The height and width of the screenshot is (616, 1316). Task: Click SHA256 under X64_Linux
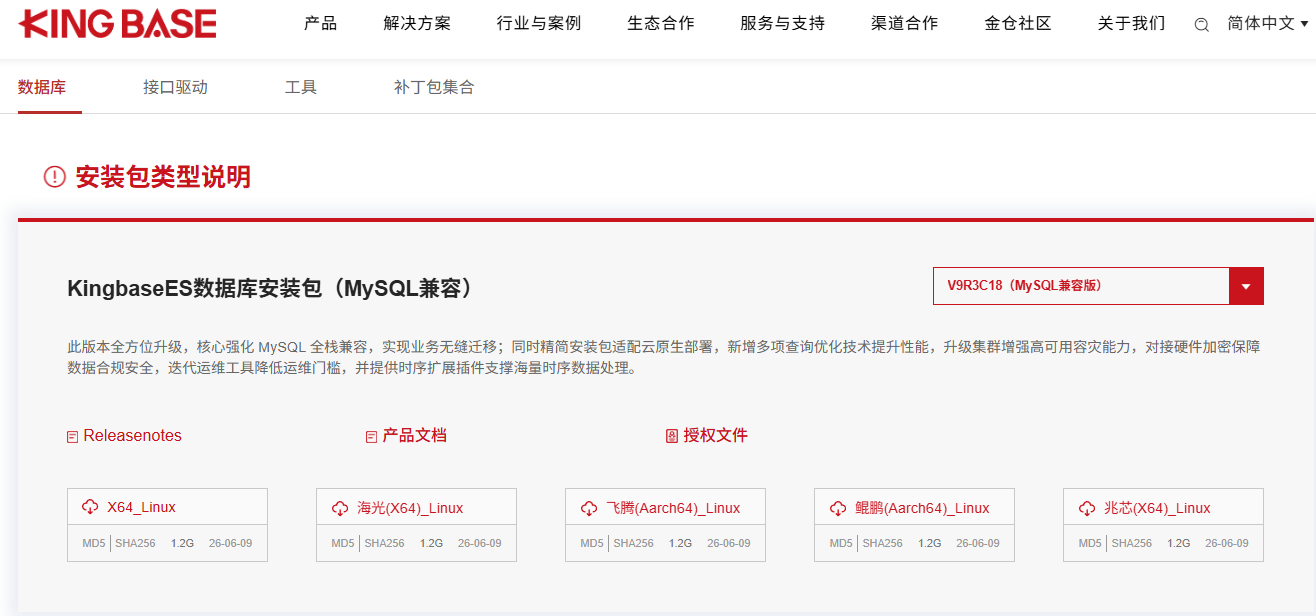tap(136, 543)
